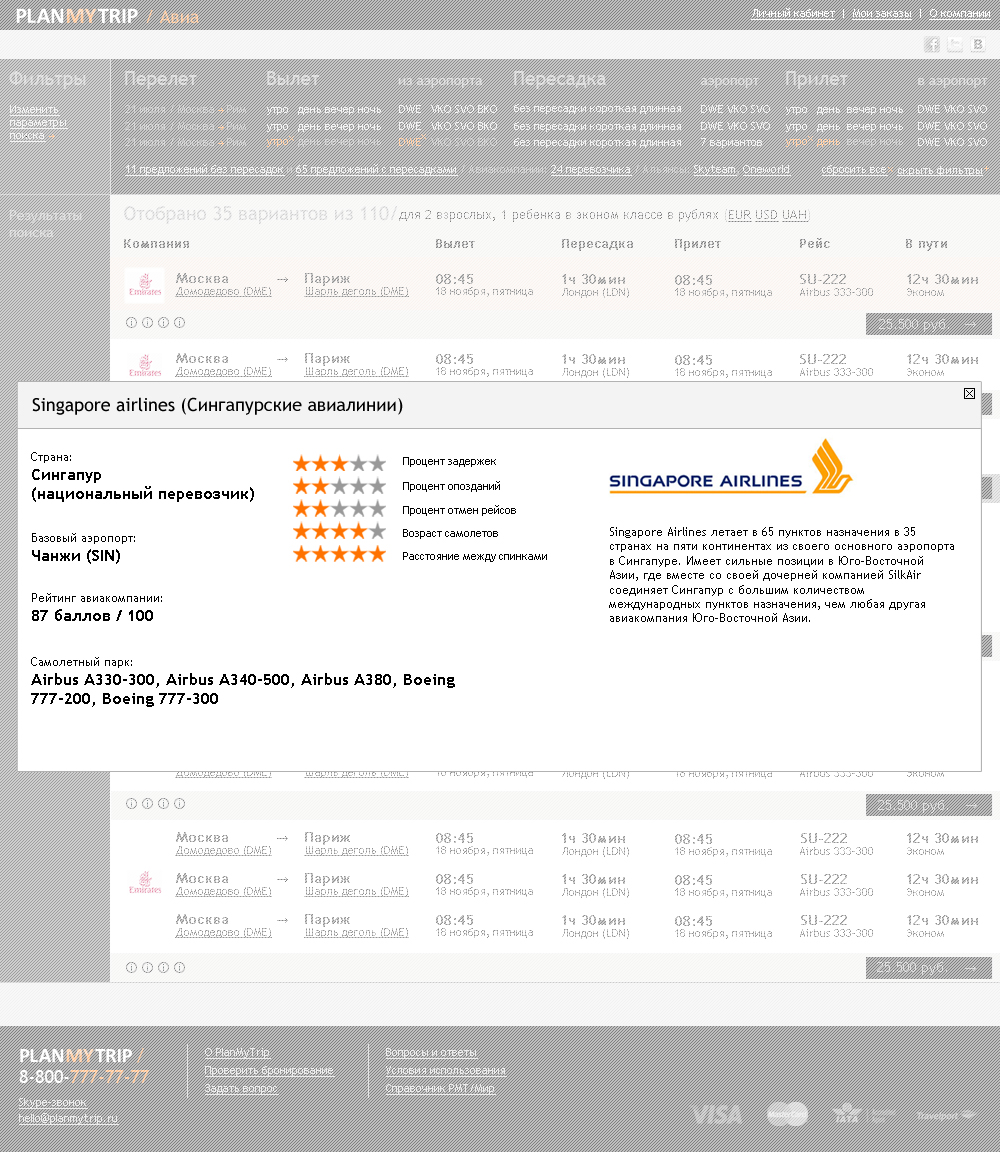Select the bottom 25 500 руб price button
Viewport: 1000px width, 1152px height.
tap(929, 968)
